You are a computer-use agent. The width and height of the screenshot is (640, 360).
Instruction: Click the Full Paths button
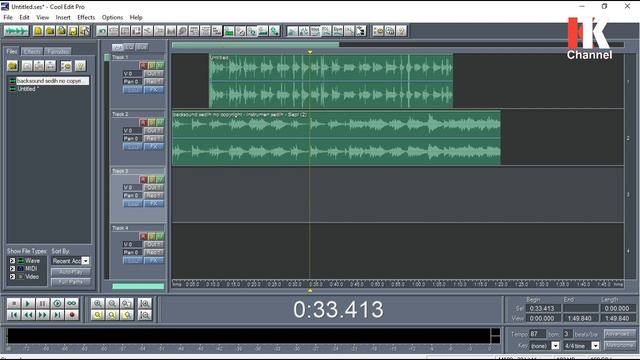pyautogui.click(x=71, y=282)
